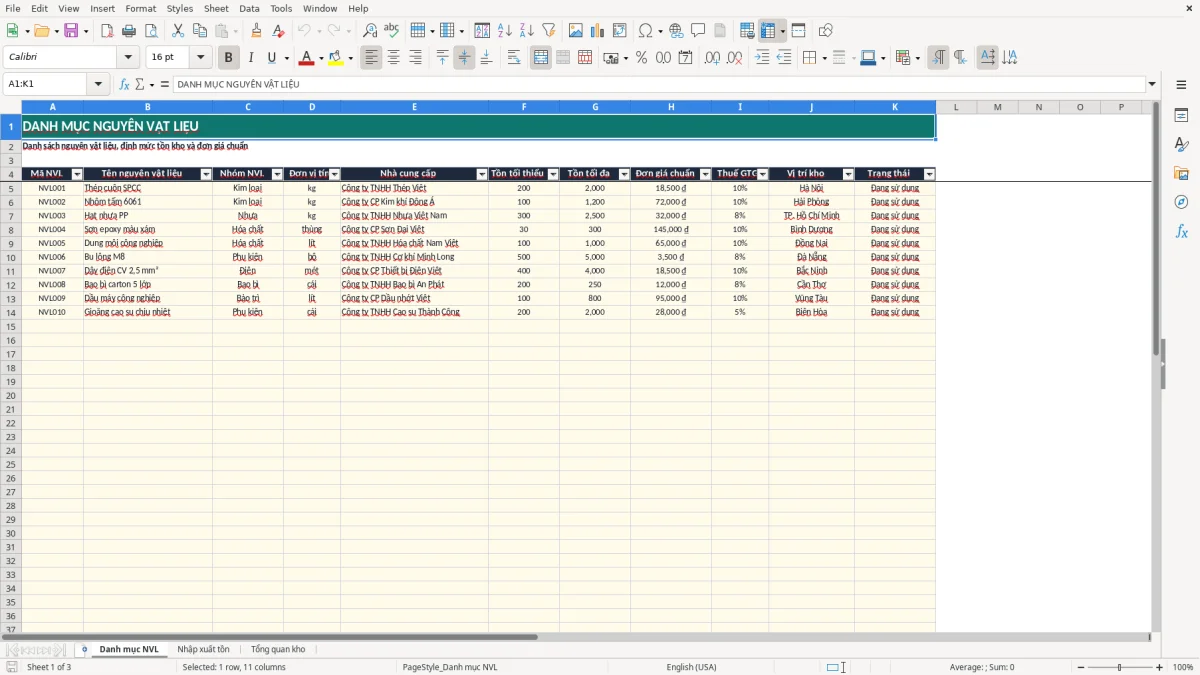Format cell as Date icon
Viewport: 1200px width, 675px height.
click(x=685, y=58)
